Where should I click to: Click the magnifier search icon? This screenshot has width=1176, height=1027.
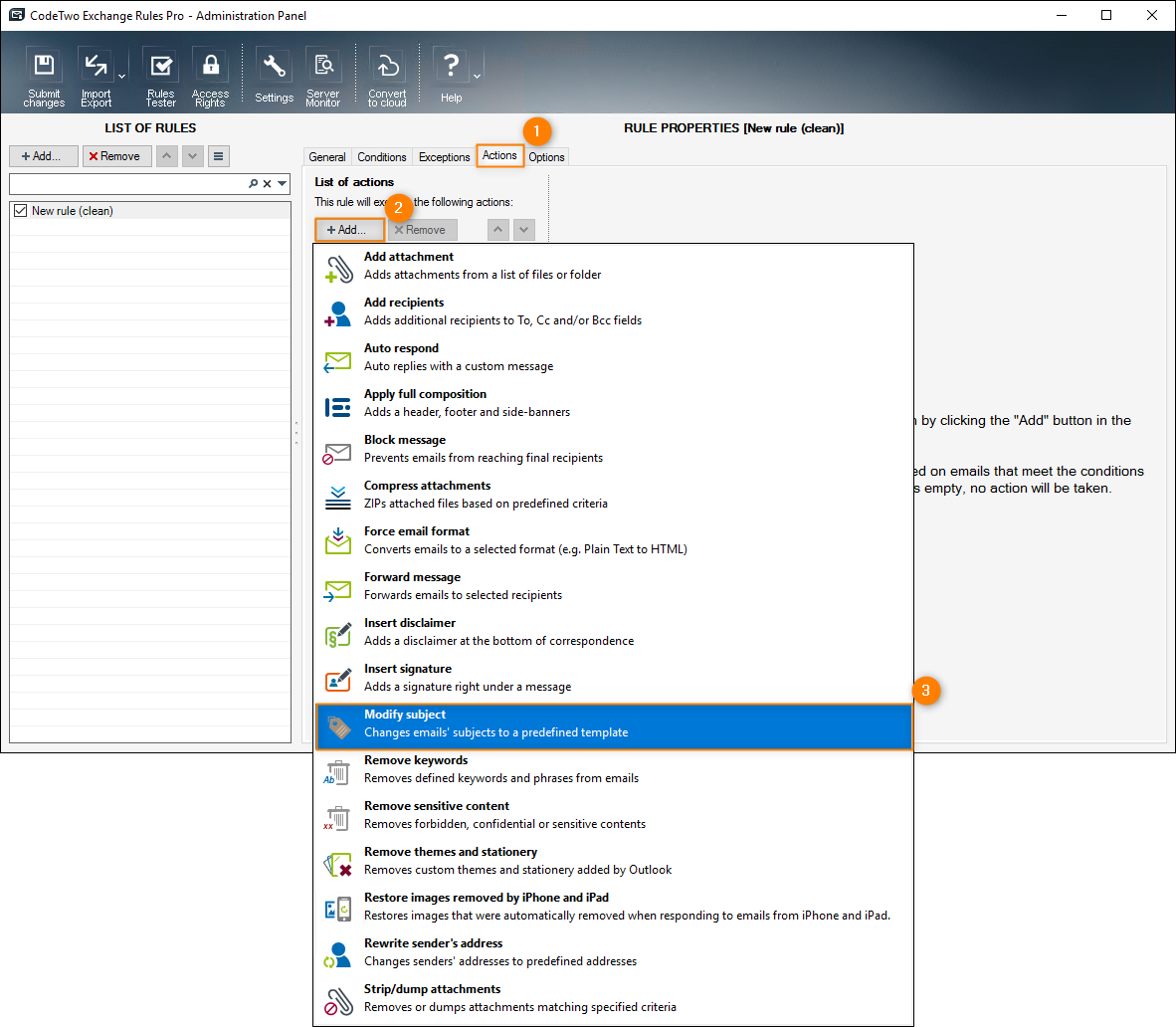tap(254, 183)
